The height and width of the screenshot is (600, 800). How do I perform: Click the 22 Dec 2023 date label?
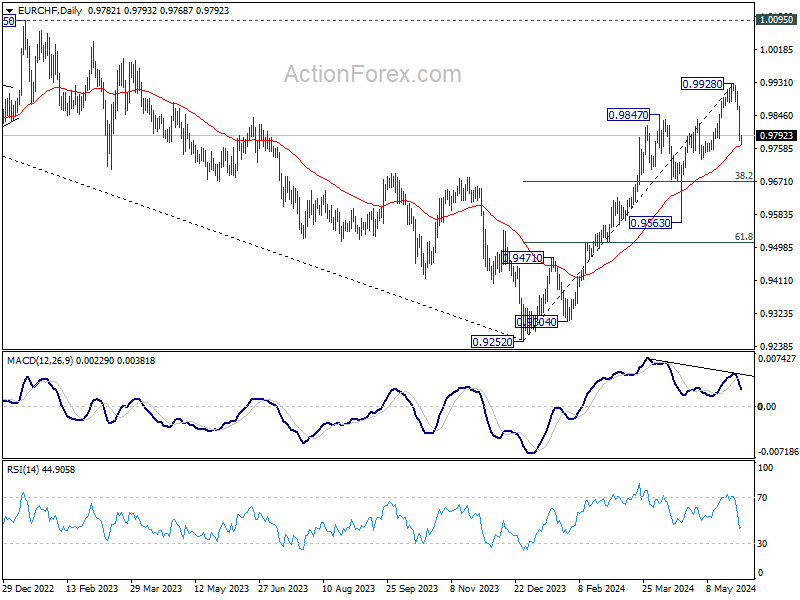pos(540,588)
